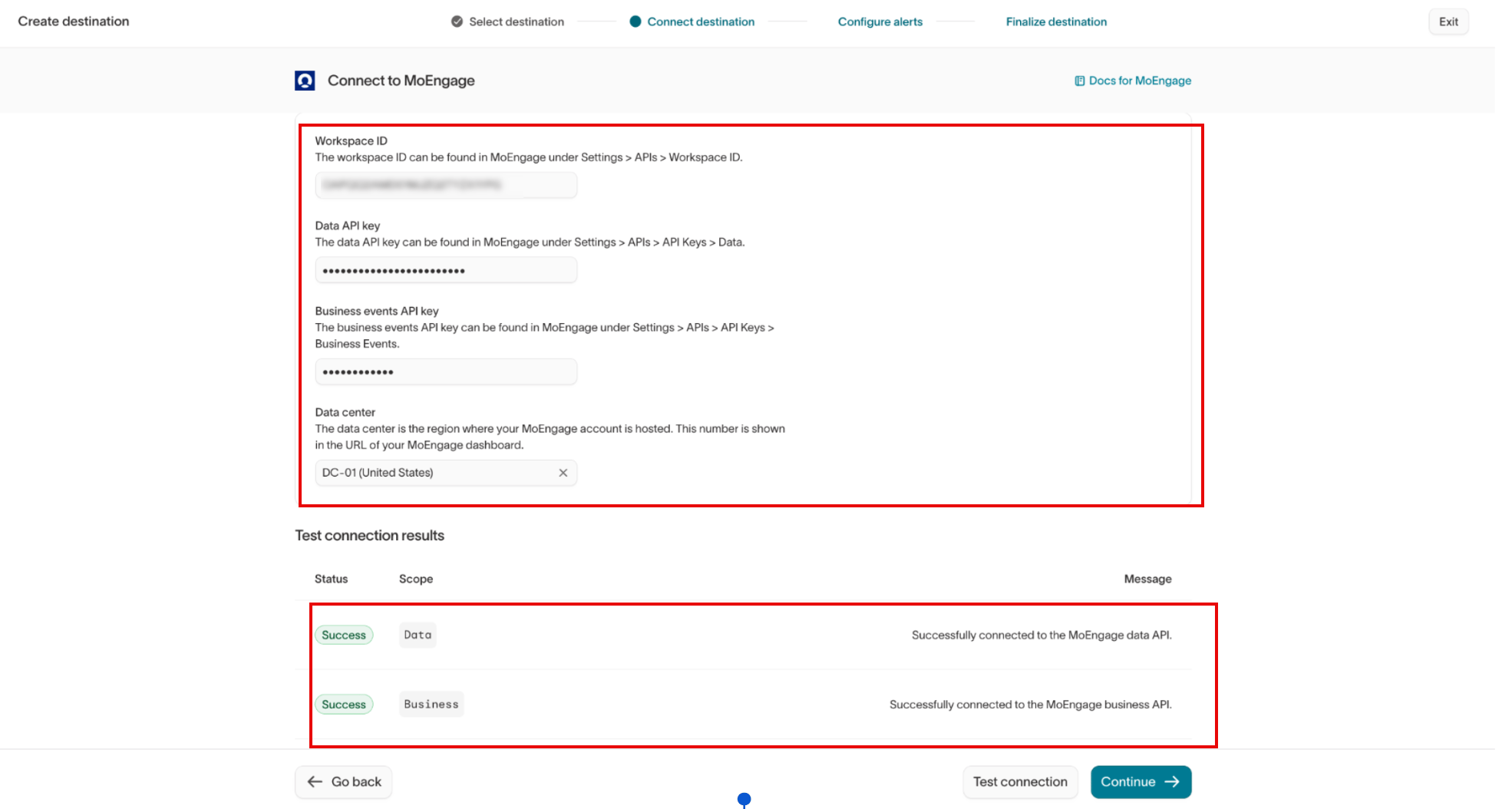The width and height of the screenshot is (1512, 809).
Task: Select the Business scope tag
Action: pyautogui.click(x=431, y=705)
